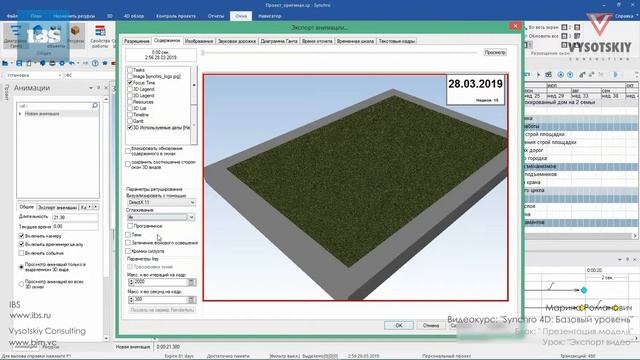Enable the Тени checkbox
Viewport: 640px width, 360px height.
pyautogui.click(x=128, y=235)
